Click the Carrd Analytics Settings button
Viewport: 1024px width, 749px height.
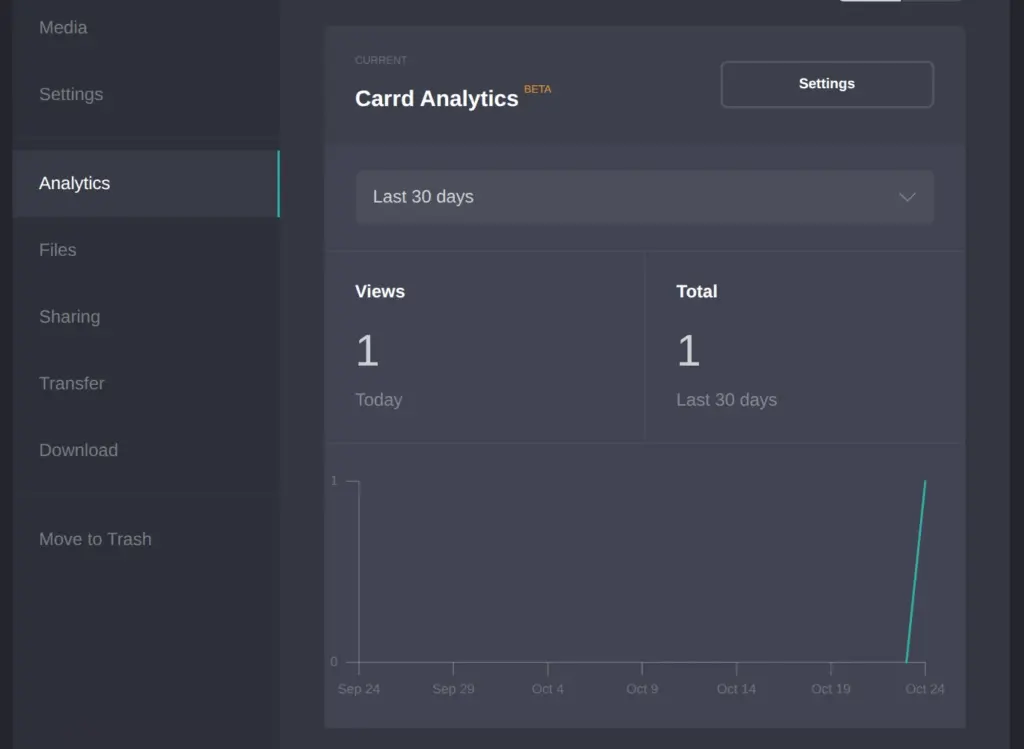pyautogui.click(x=827, y=84)
